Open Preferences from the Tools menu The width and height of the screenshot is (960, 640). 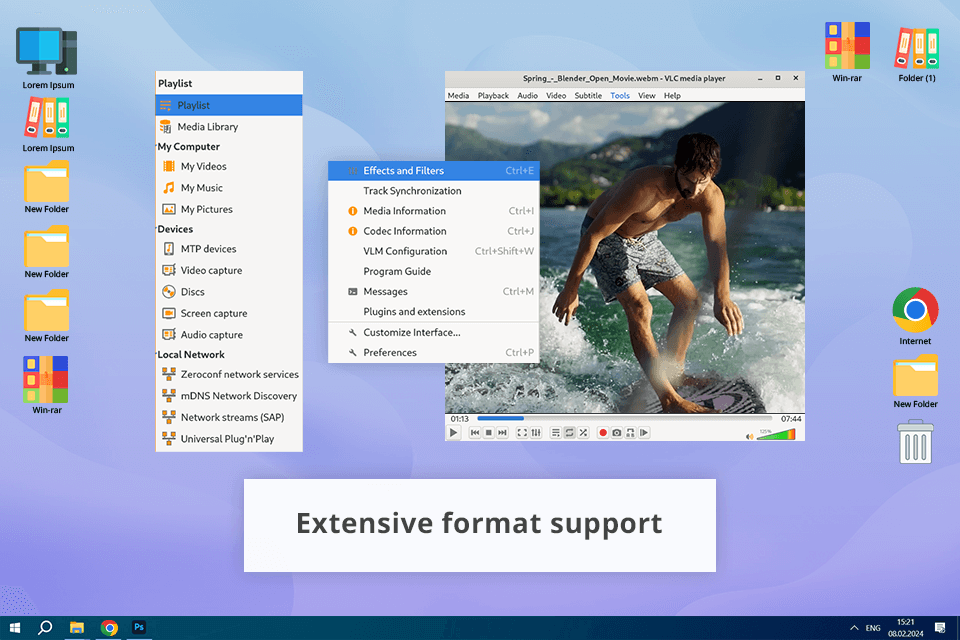[390, 353]
